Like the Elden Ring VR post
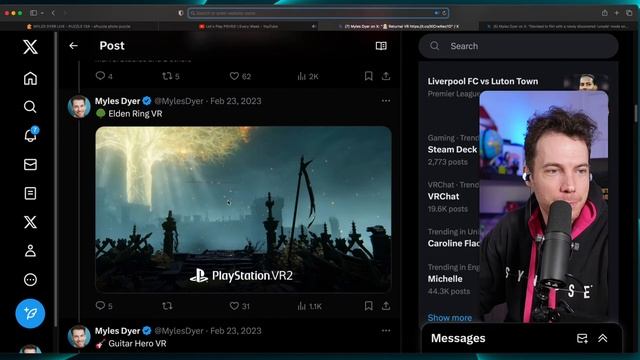Image resolution: width=640 pixels, height=360 pixels. click(x=234, y=306)
